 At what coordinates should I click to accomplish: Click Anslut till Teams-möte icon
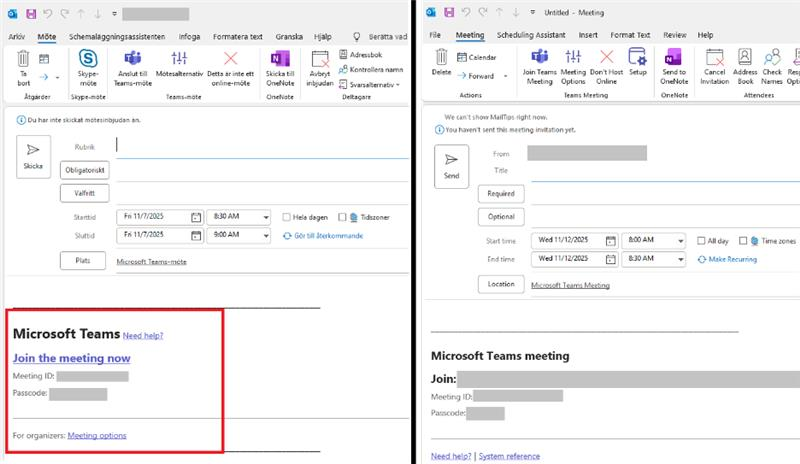[133, 58]
